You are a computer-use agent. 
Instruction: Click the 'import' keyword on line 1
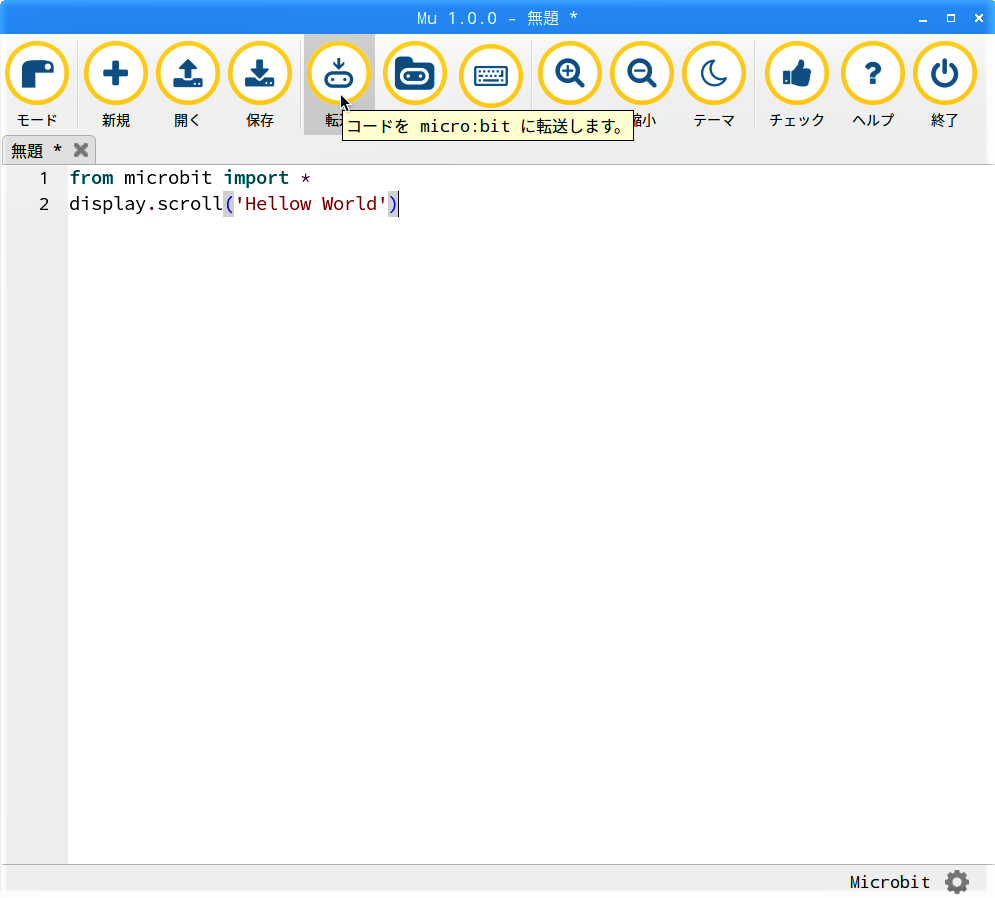(x=256, y=178)
